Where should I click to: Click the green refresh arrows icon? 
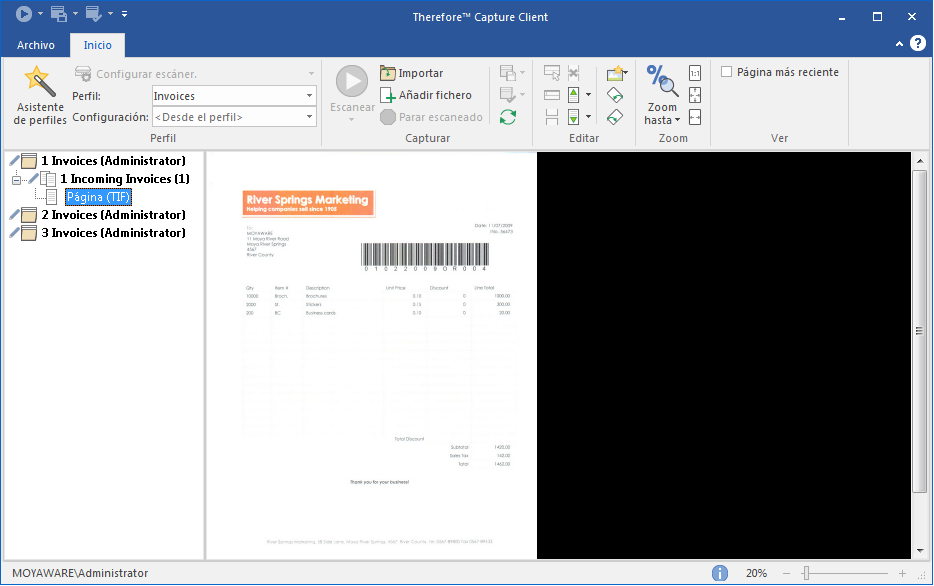508,117
